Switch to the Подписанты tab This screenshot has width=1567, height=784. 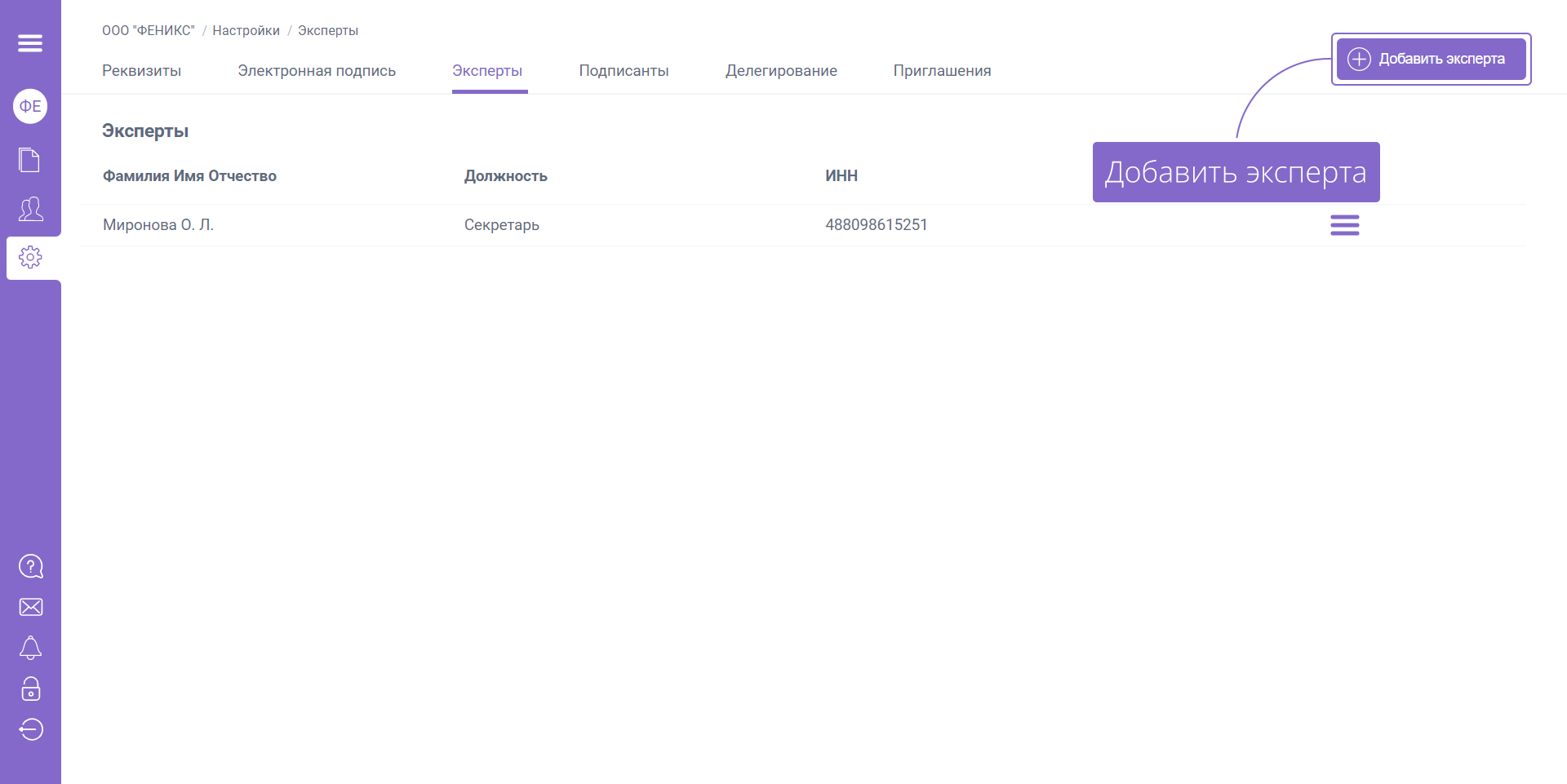pos(624,71)
